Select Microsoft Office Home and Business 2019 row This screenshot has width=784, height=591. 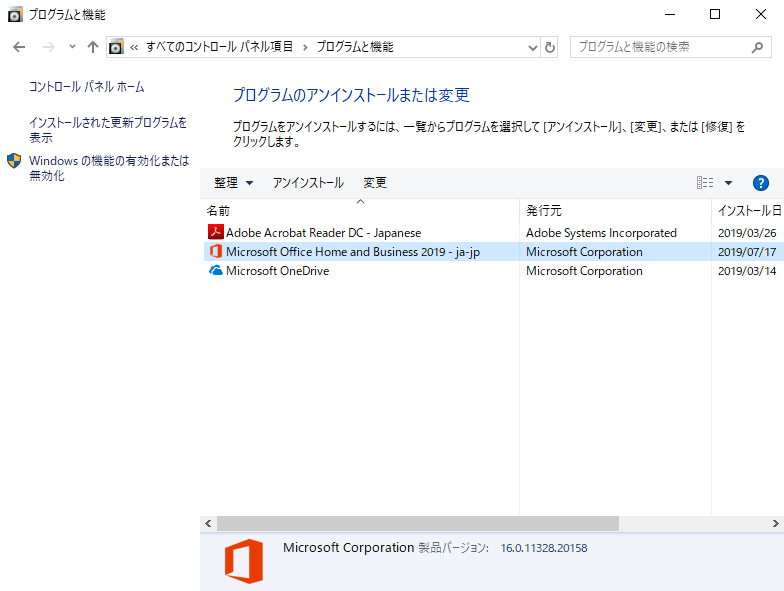pyautogui.click(x=494, y=252)
